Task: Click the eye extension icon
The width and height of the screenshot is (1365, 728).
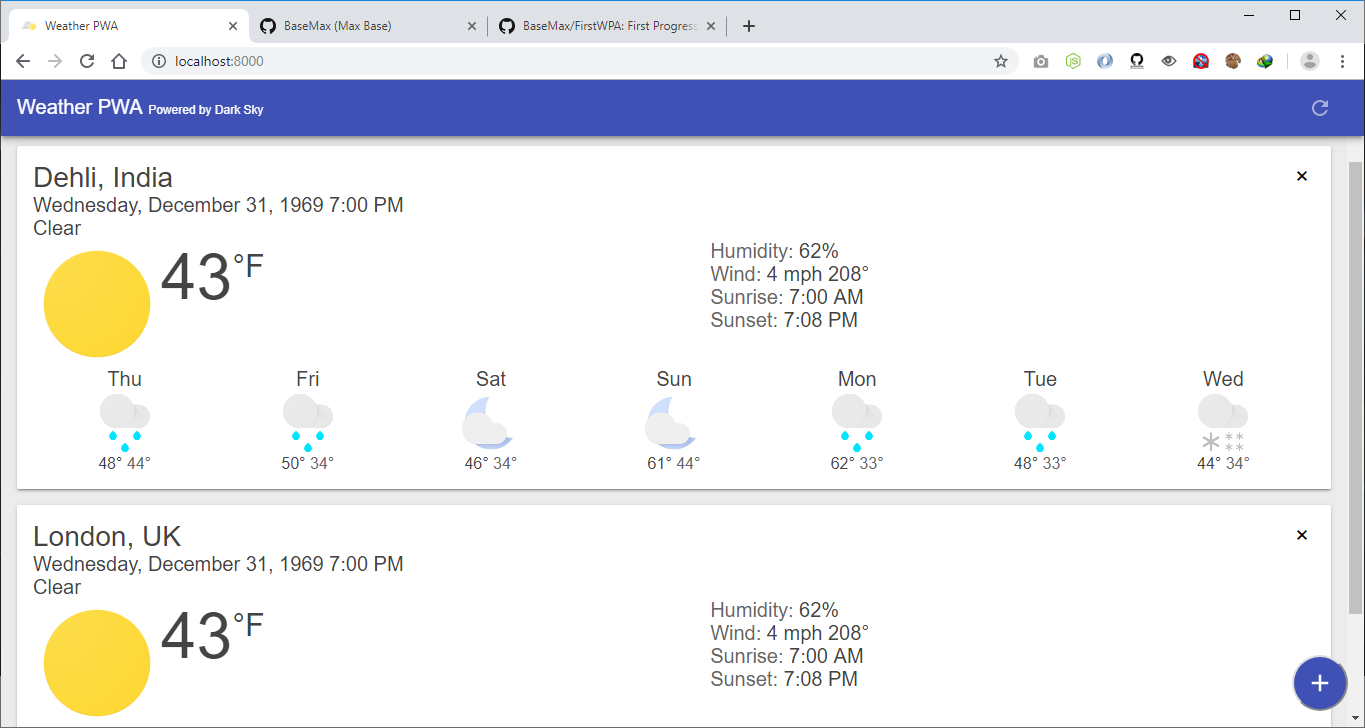Action: click(x=1169, y=61)
